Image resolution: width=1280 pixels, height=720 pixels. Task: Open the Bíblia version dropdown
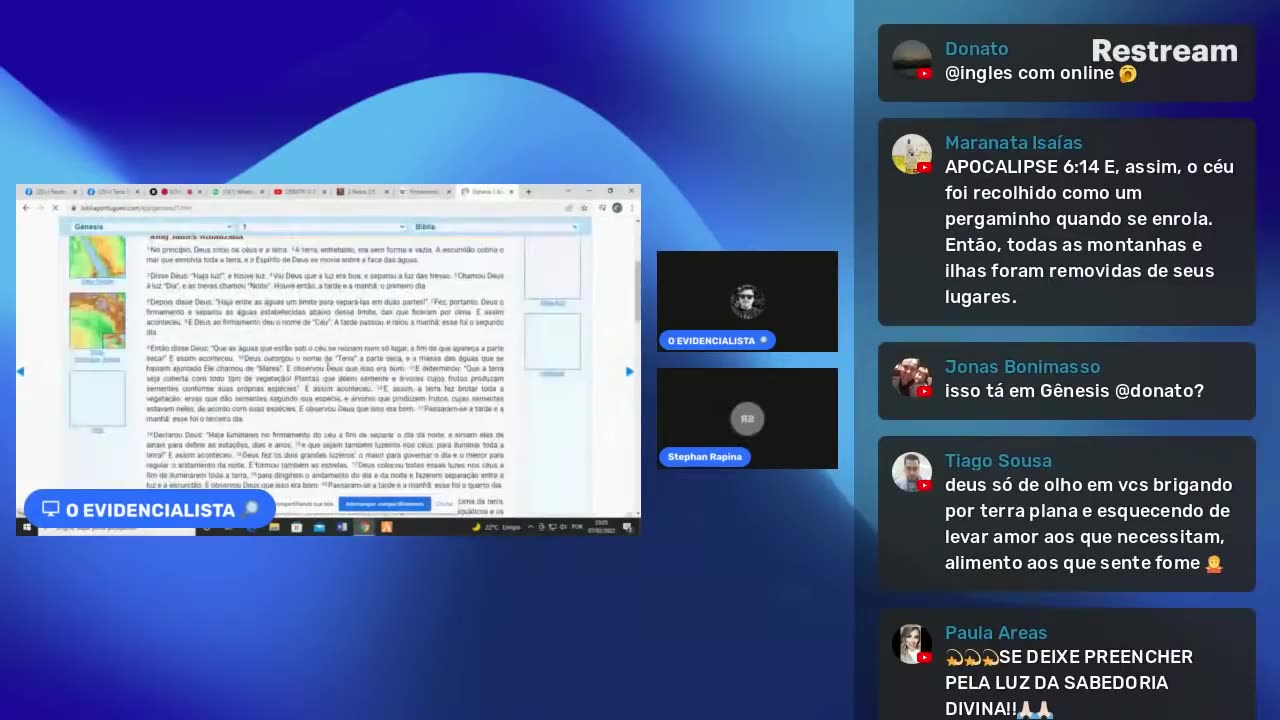pyautogui.click(x=496, y=227)
